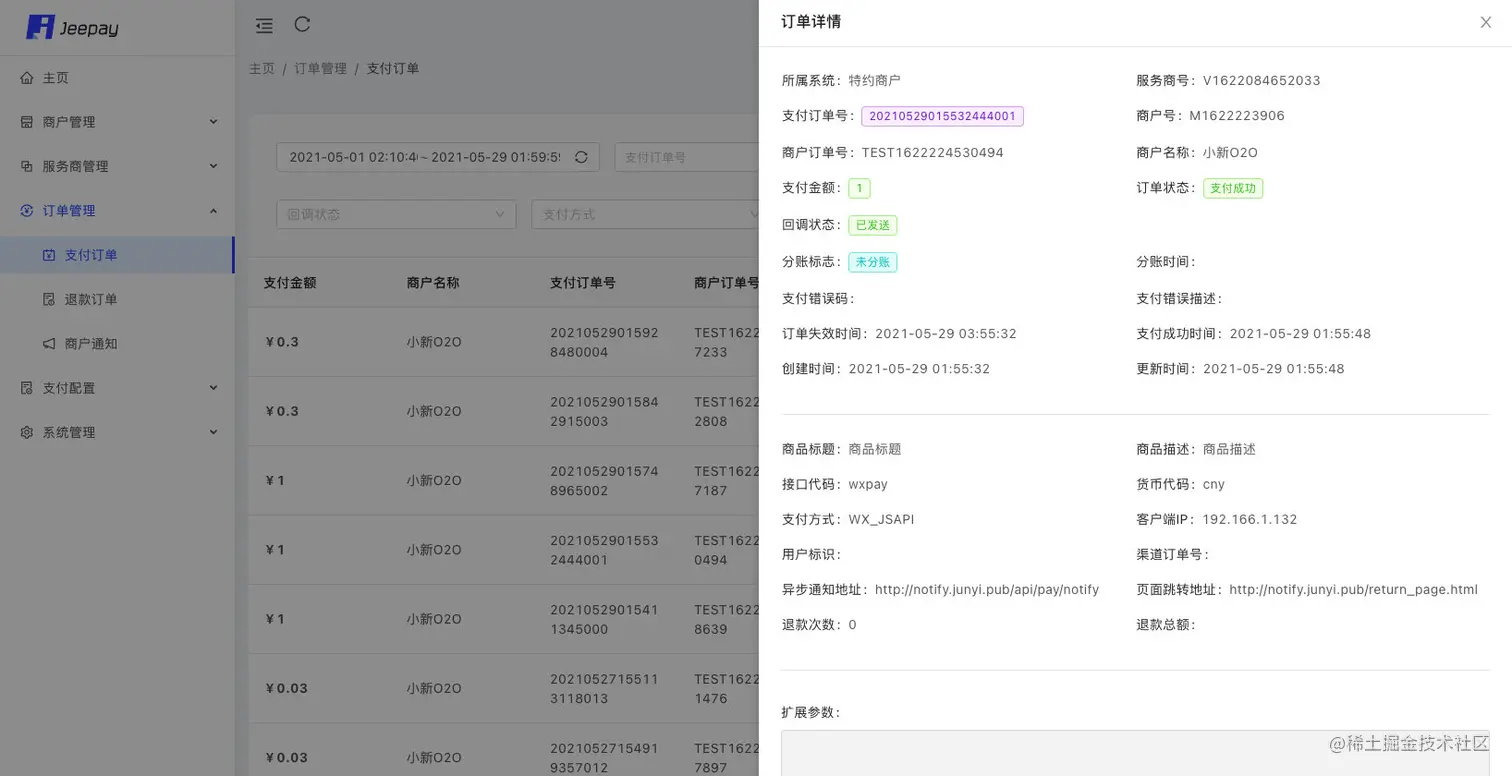Screen dimensions: 1512x776
Task: Open the 支付方式 dropdown
Action: coord(647,214)
